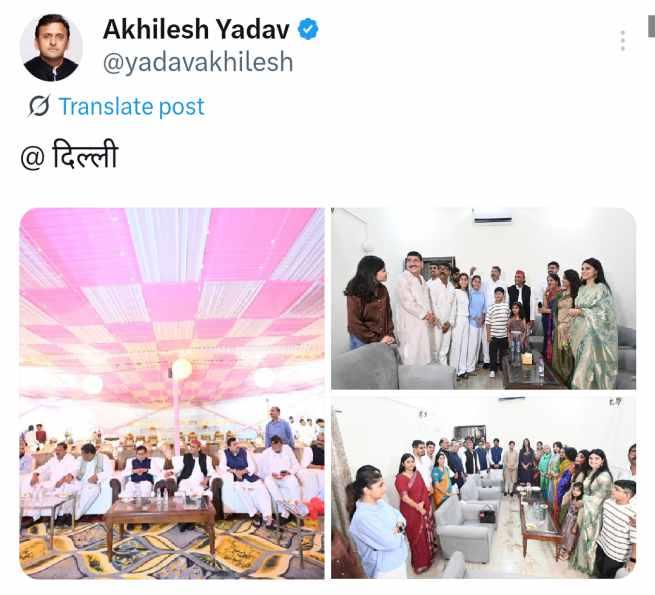The width and height of the screenshot is (655, 595).
Task: Click the grey armchair in top-right photo
Action: (x=366, y=367)
